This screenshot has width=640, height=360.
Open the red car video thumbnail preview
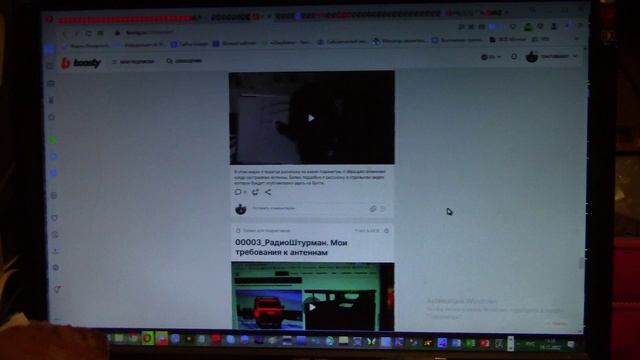pyautogui.click(x=313, y=296)
